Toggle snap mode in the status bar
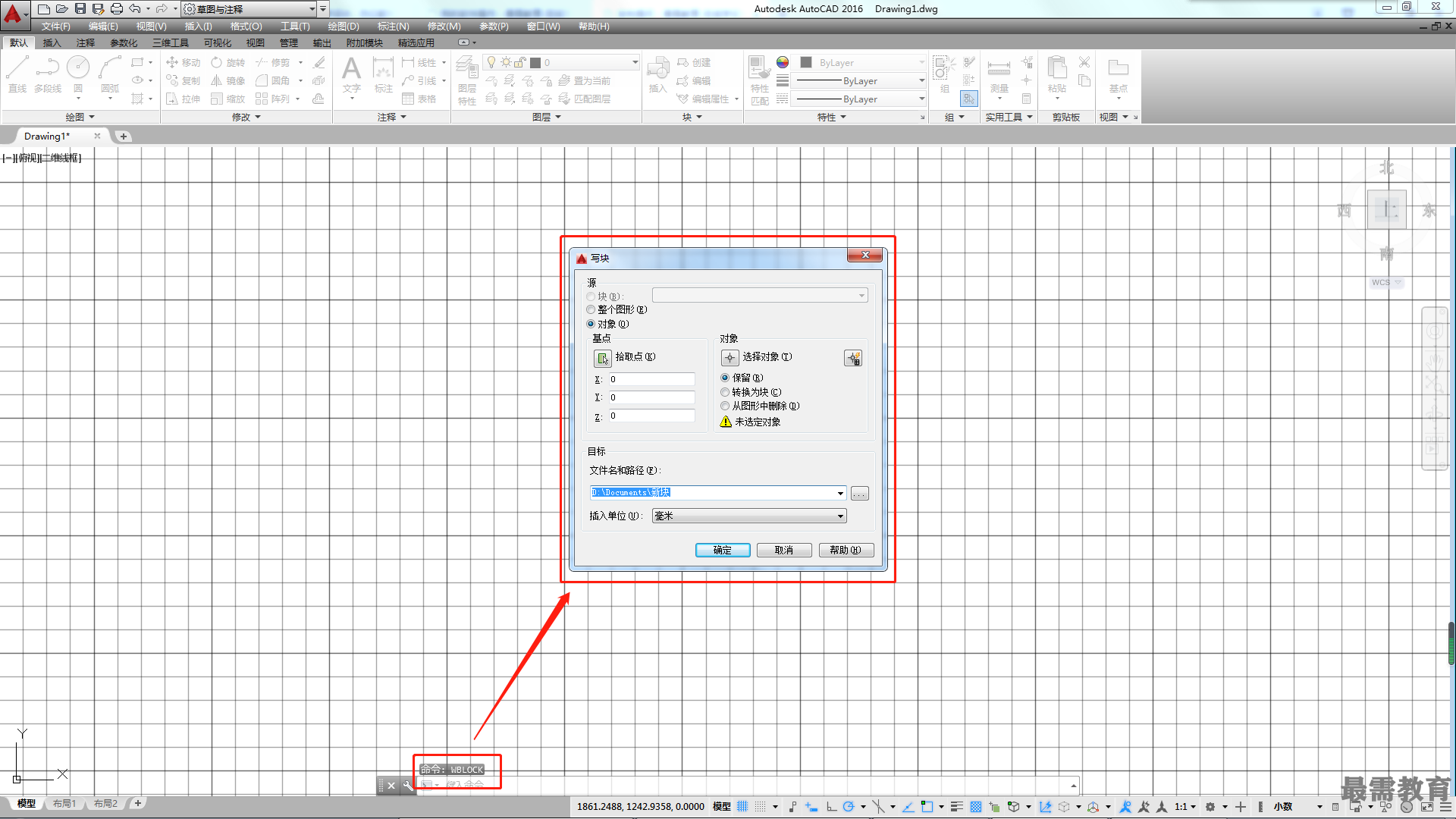This screenshot has height=819, width=1456. [760, 807]
